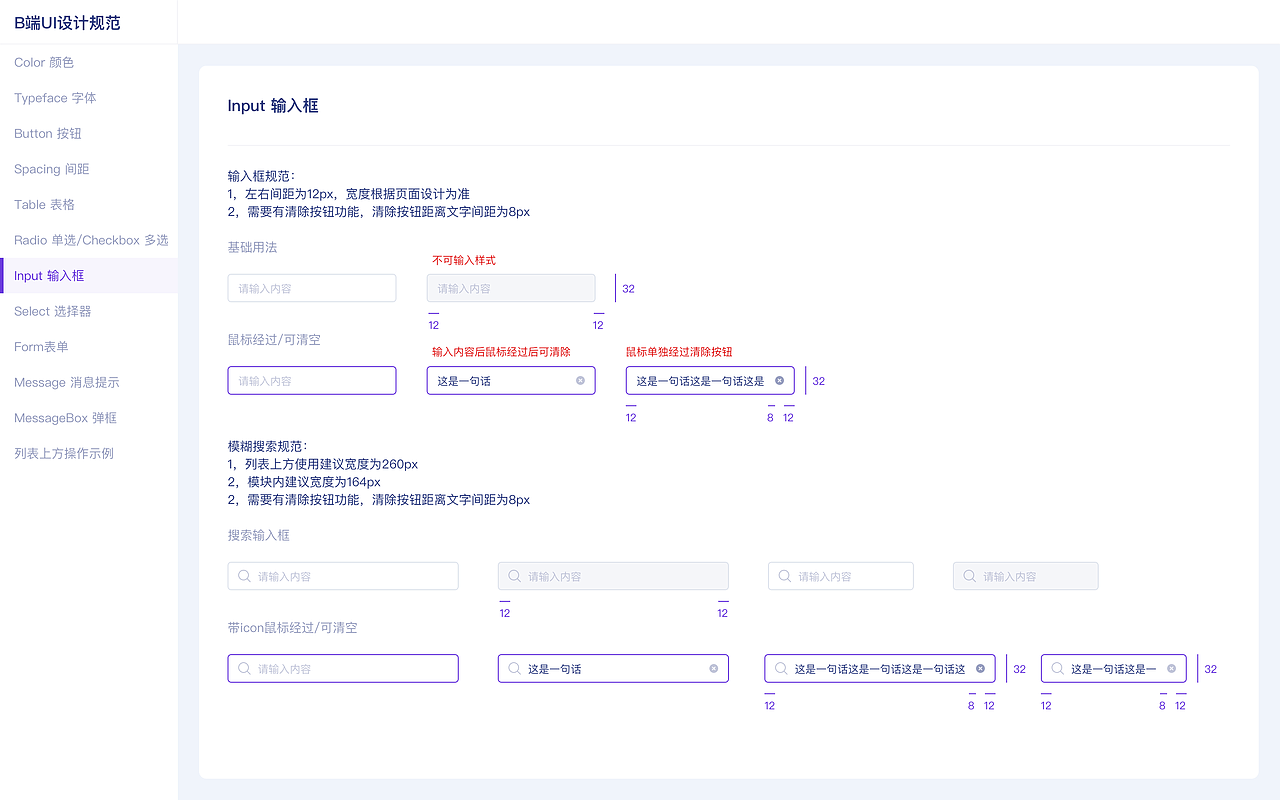Click the clear icon in the '这是一句话' basic input
1280x800 pixels.
(580, 380)
